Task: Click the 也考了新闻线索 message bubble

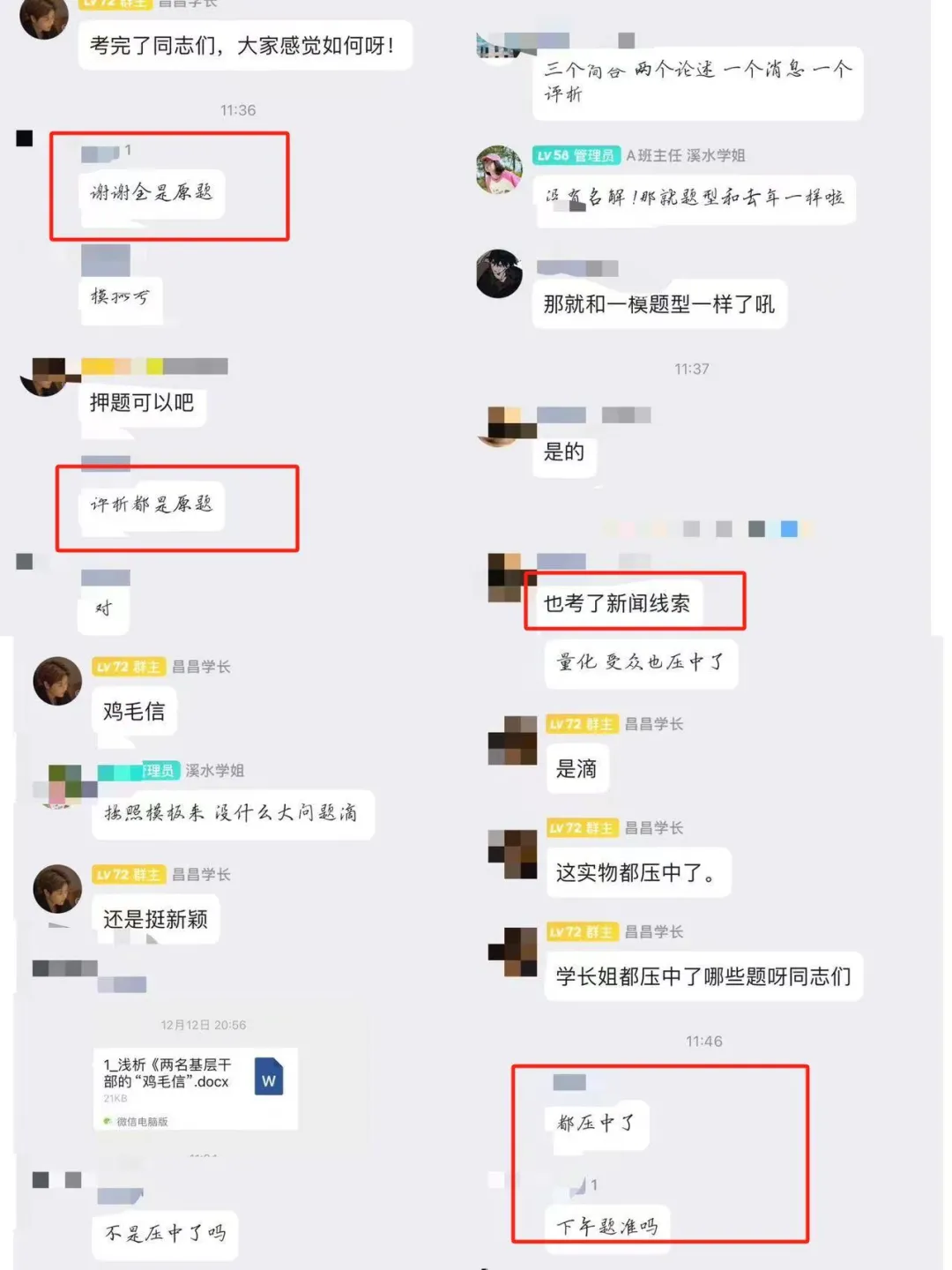Action: pos(617,603)
